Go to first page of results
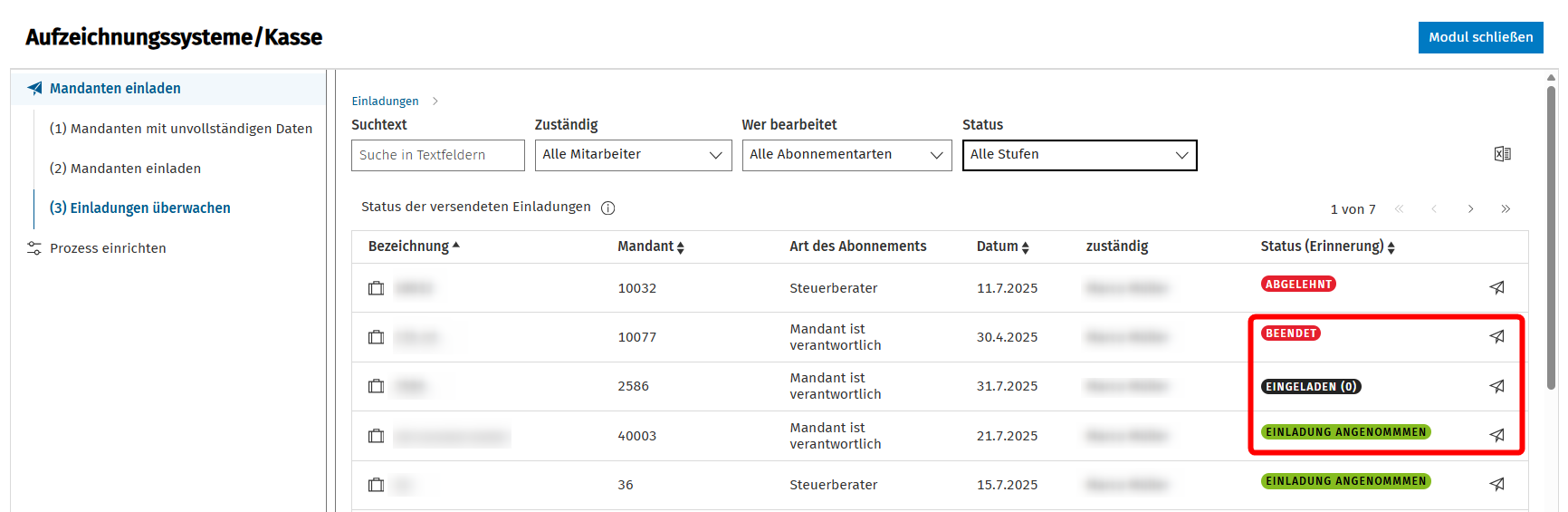Screen dimensions: 1568x512 1400,209
